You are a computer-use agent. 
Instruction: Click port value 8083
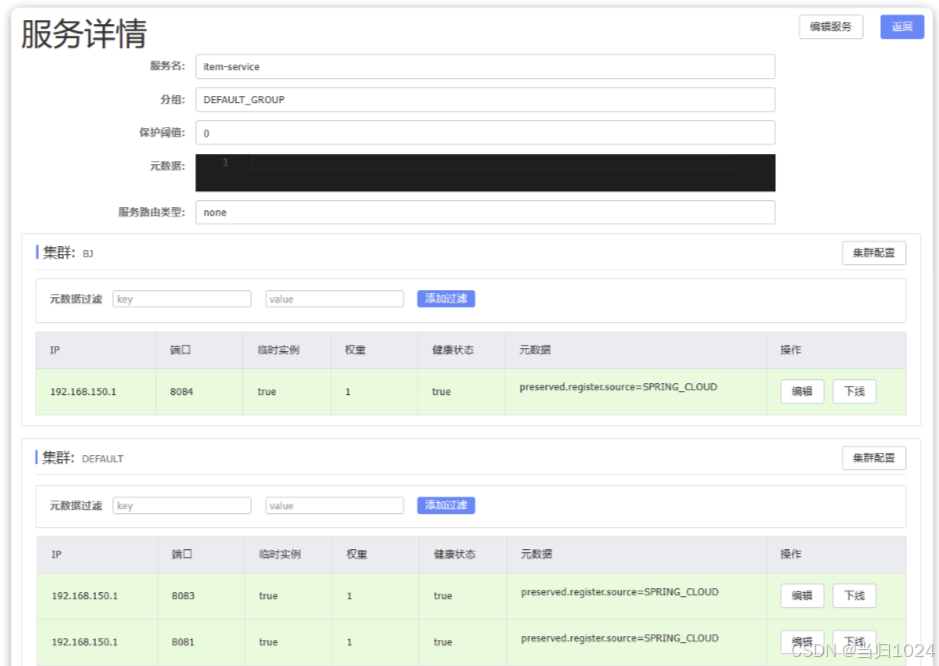coord(183,596)
